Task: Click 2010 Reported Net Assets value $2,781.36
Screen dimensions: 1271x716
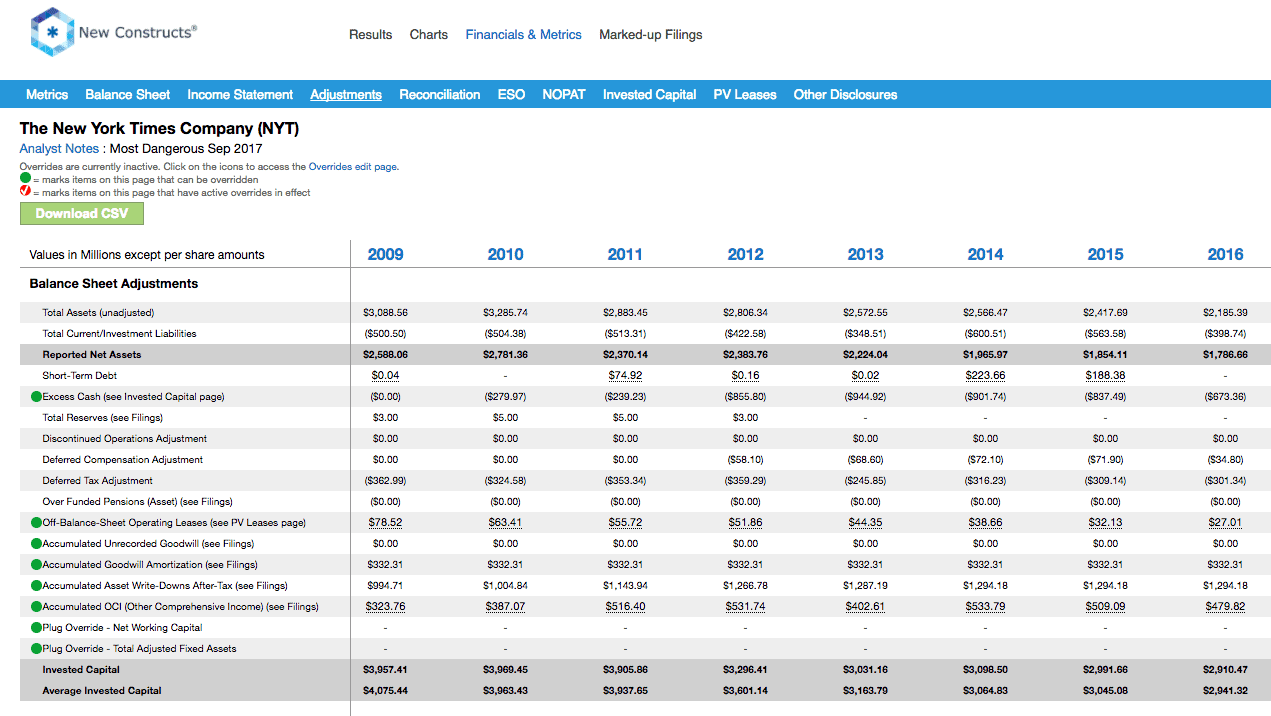Action: pyautogui.click(x=506, y=355)
